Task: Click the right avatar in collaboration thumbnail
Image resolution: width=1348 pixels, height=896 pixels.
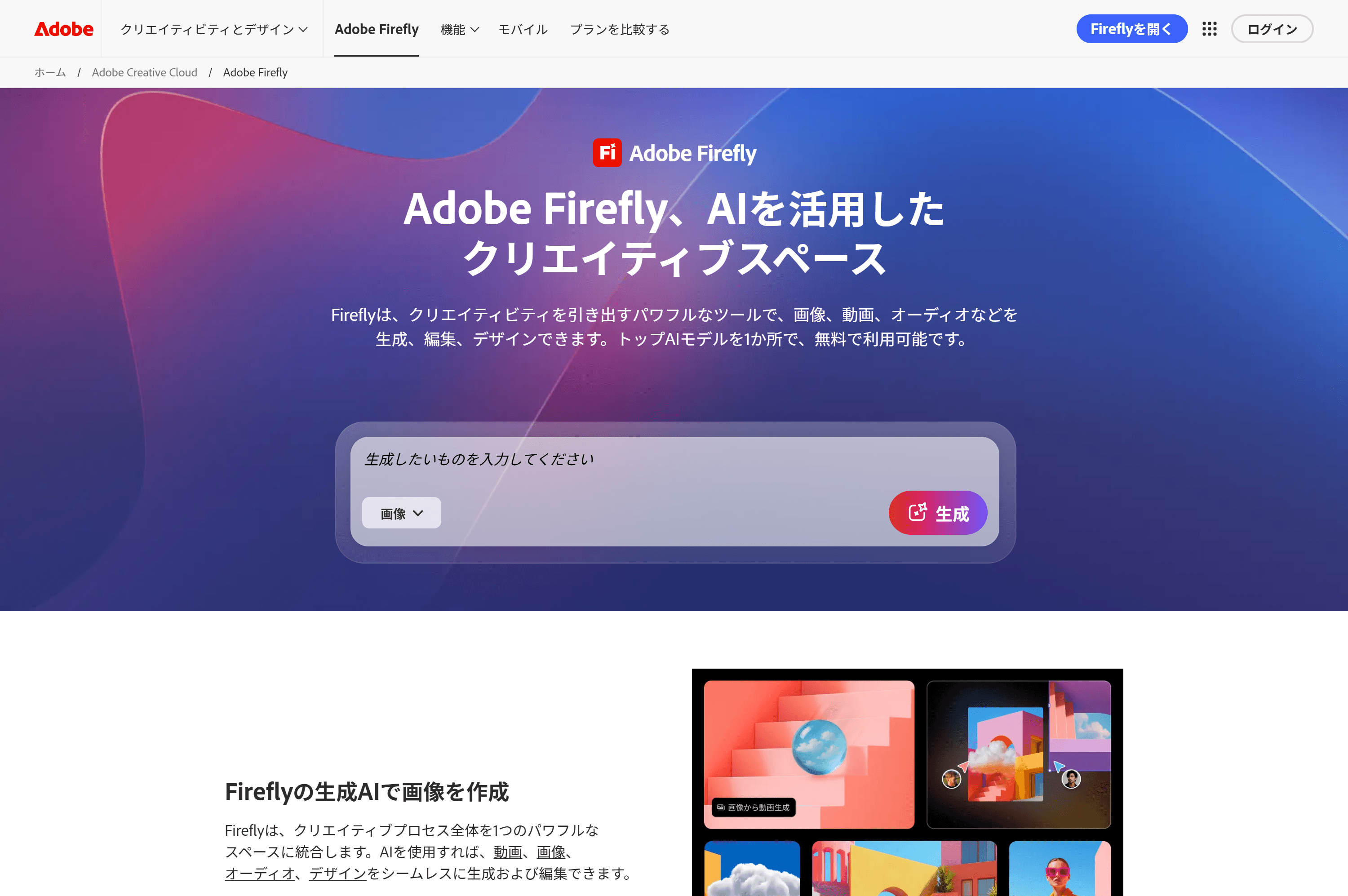Action: 1071,779
